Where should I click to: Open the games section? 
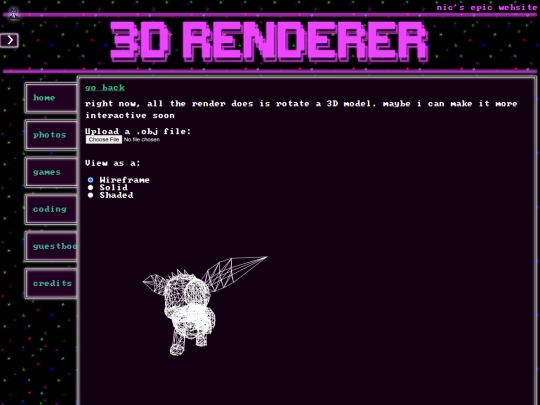[51, 172]
